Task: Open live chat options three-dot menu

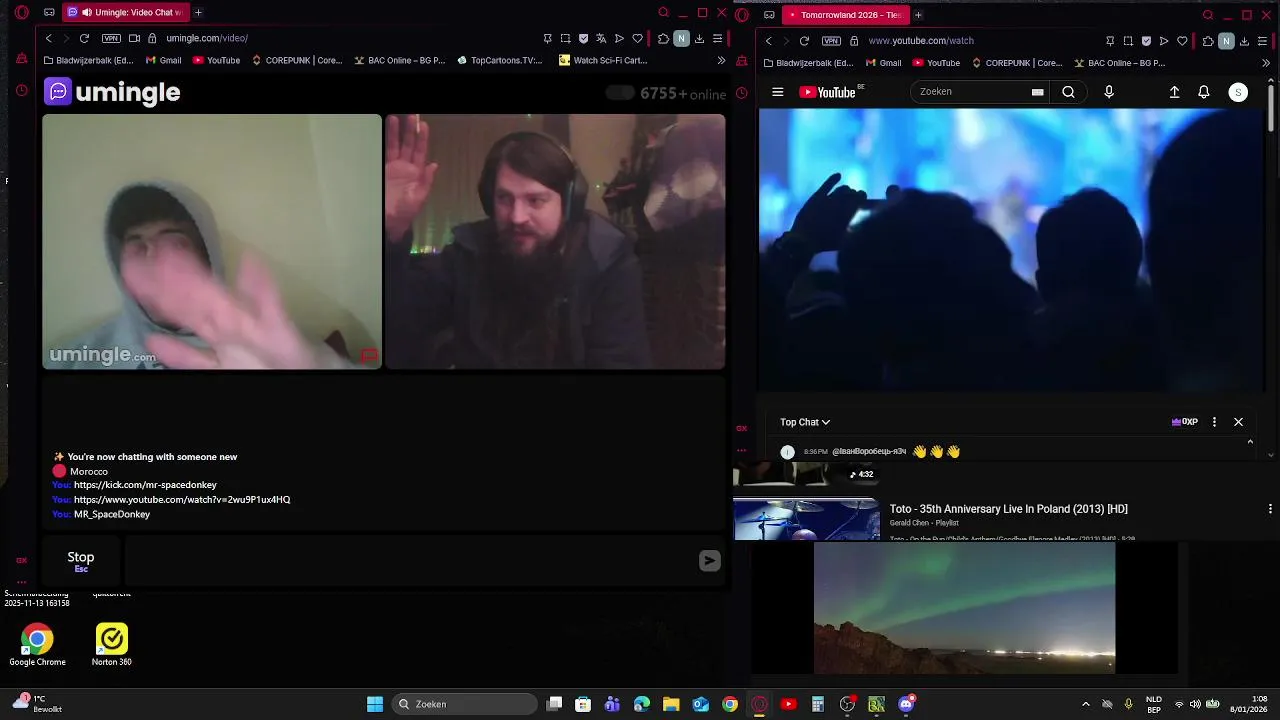Action: (1214, 422)
